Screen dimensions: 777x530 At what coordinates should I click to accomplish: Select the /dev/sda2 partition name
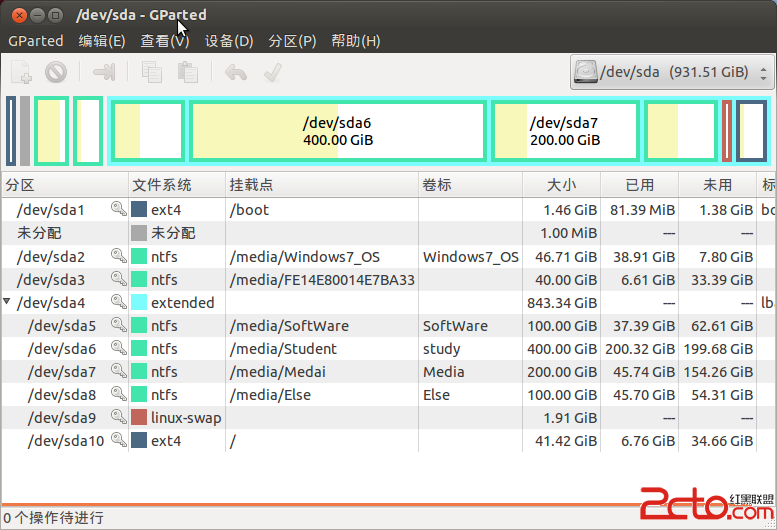[51, 257]
